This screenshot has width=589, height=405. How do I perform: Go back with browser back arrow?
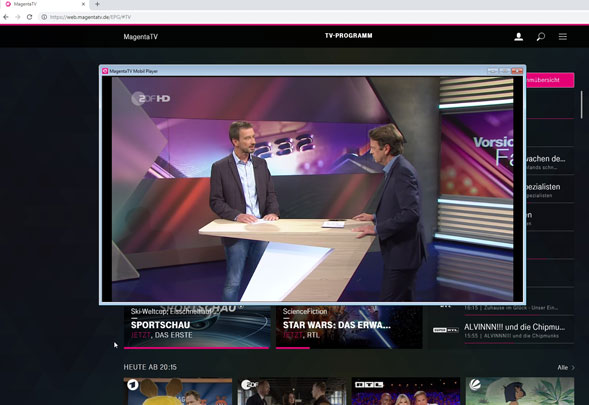coord(6,17)
